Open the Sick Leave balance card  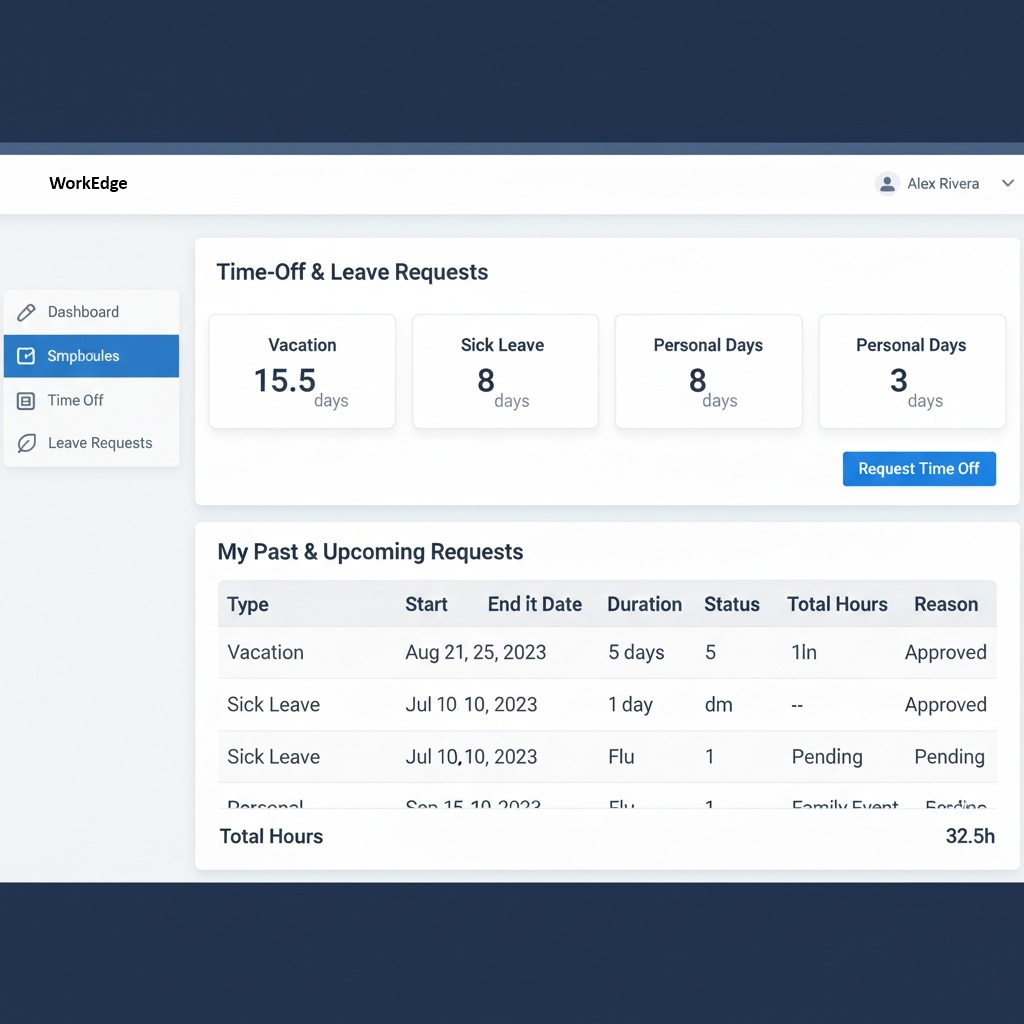pos(505,372)
